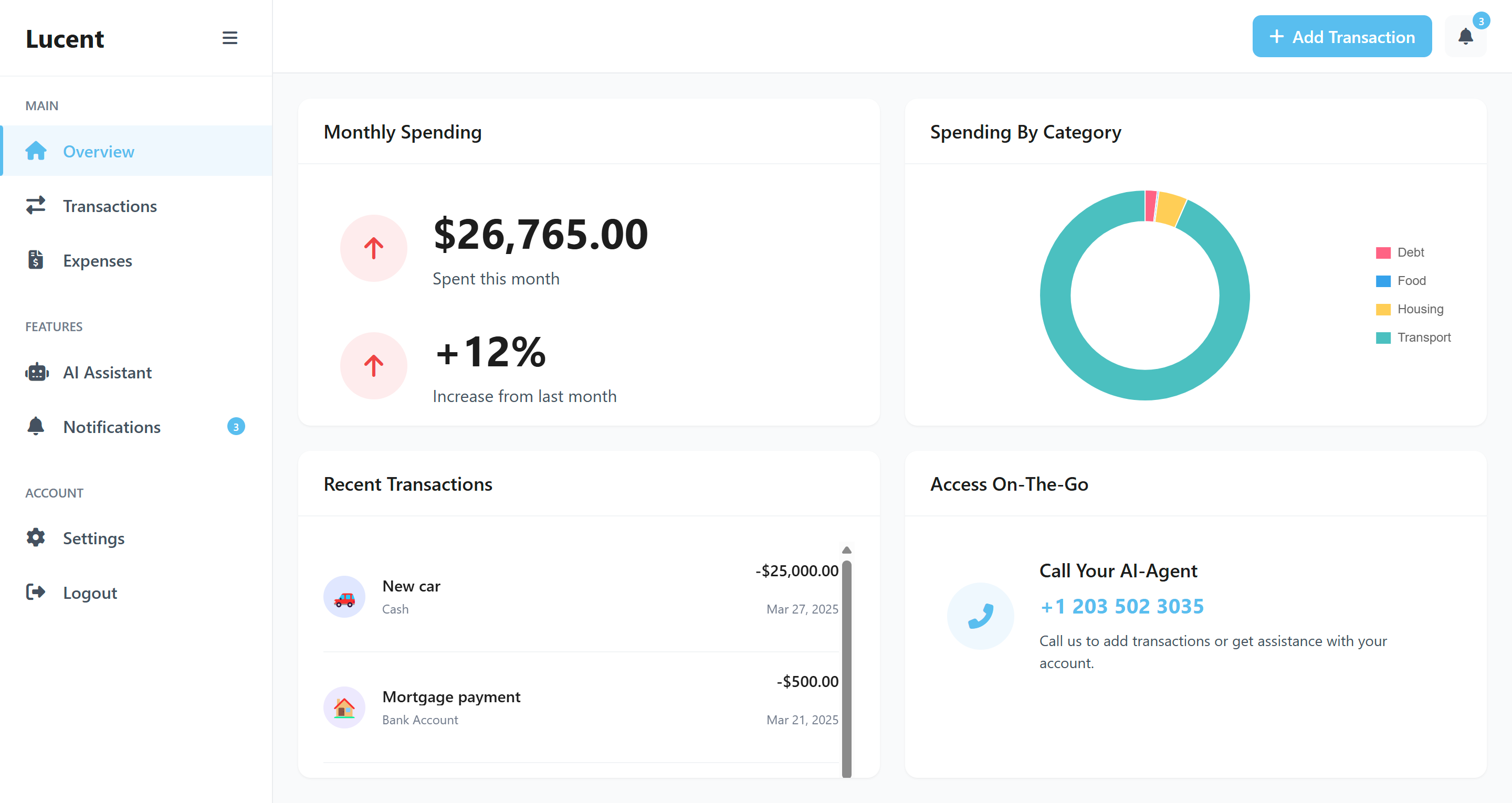
Task: Click the Transport teal legend swatch
Action: (x=1383, y=337)
